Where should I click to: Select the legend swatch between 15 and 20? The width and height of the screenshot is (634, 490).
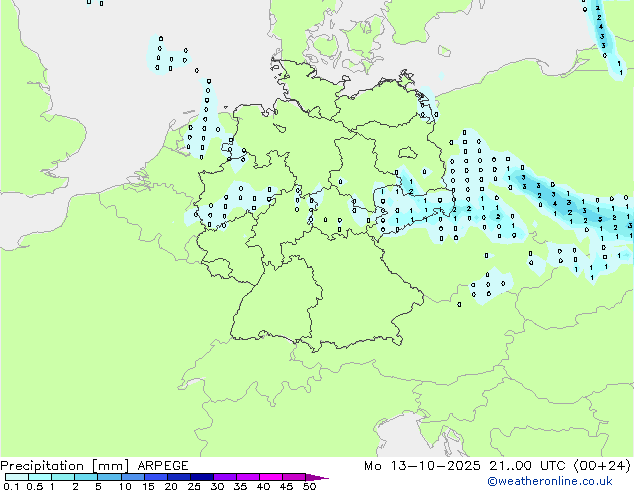(x=156, y=477)
